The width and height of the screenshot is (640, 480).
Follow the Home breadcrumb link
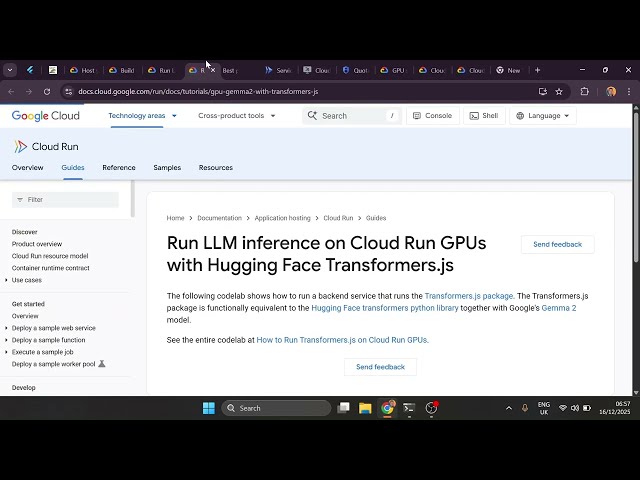[175, 218]
